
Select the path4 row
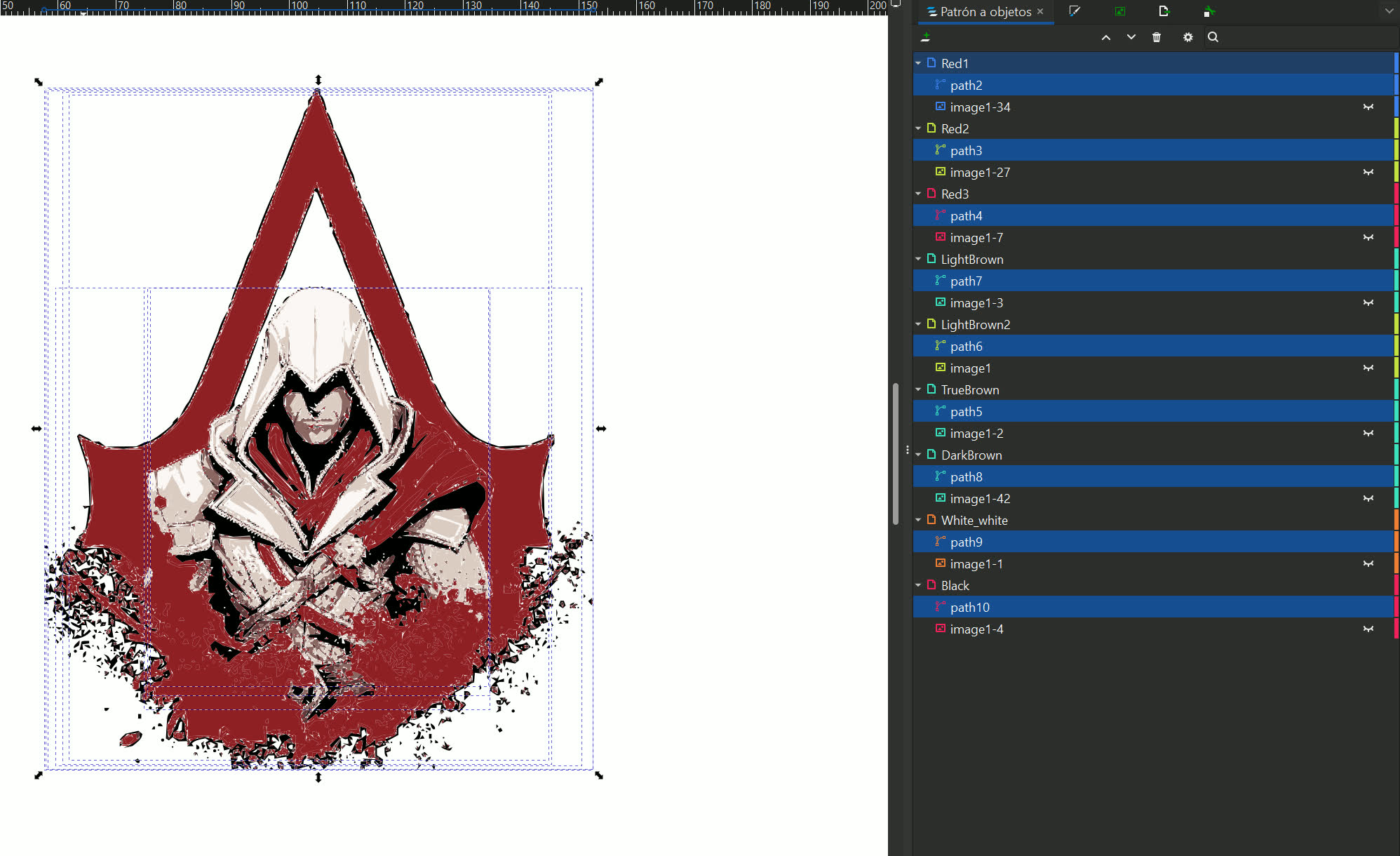[1153, 215]
